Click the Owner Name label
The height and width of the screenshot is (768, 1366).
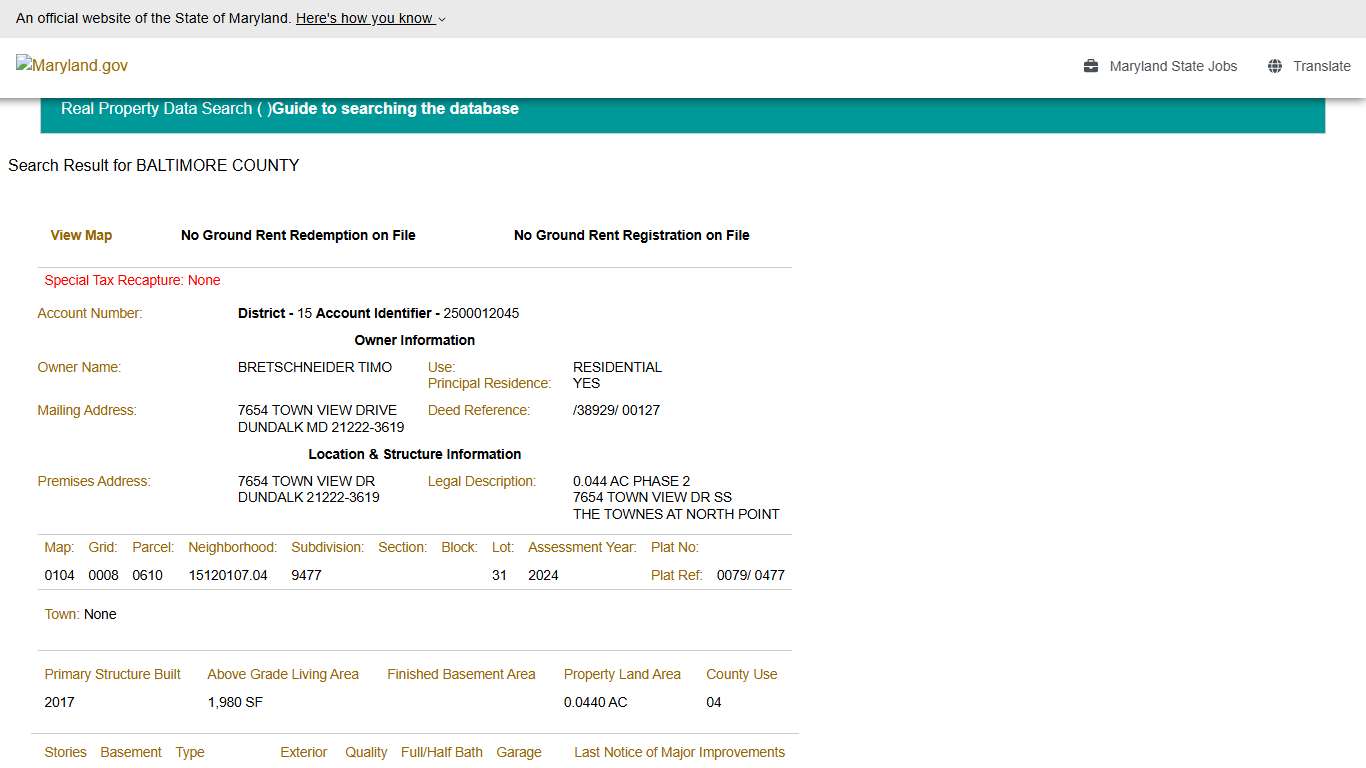click(x=79, y=367)
